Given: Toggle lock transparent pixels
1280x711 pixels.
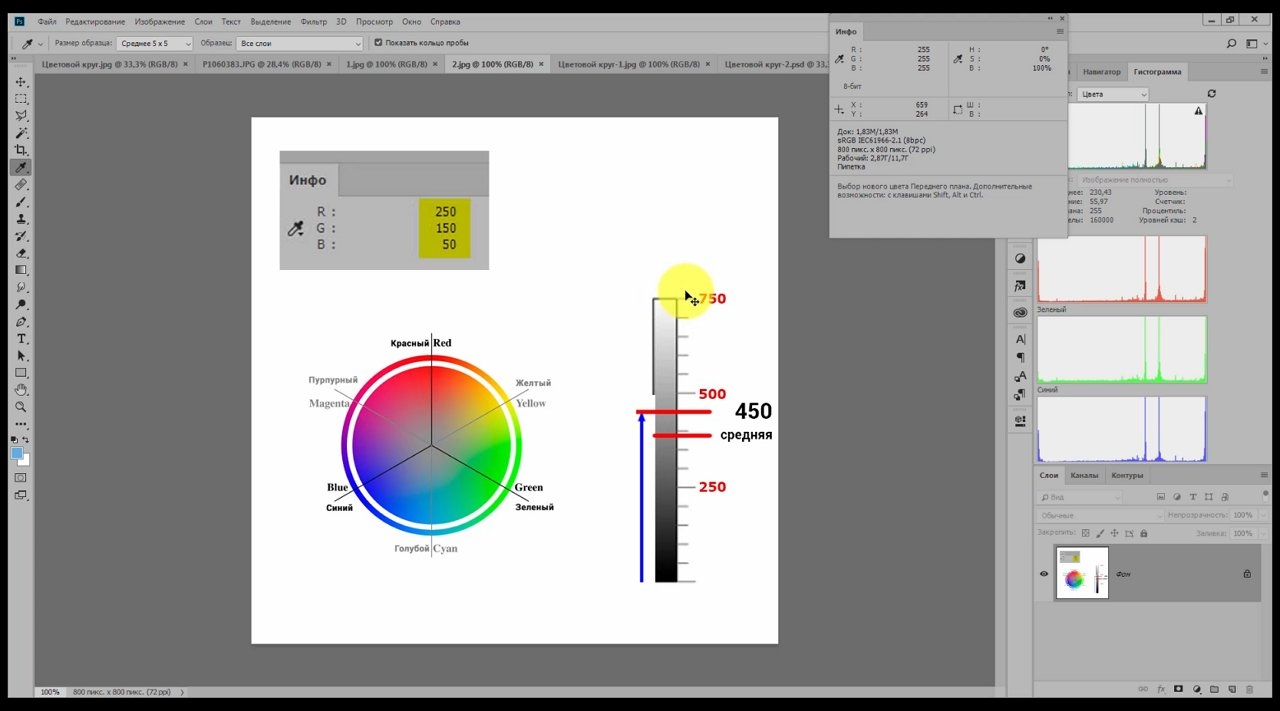Looking at the screenshot, I should (1087, 533).
